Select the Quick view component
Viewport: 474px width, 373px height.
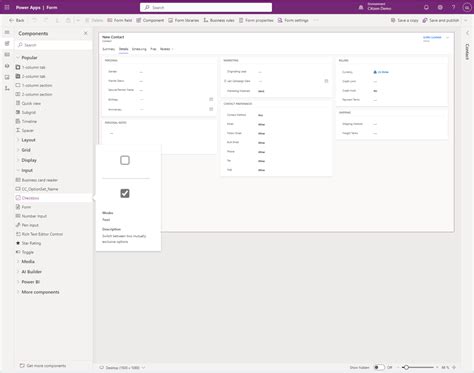[x=28, y=103]
